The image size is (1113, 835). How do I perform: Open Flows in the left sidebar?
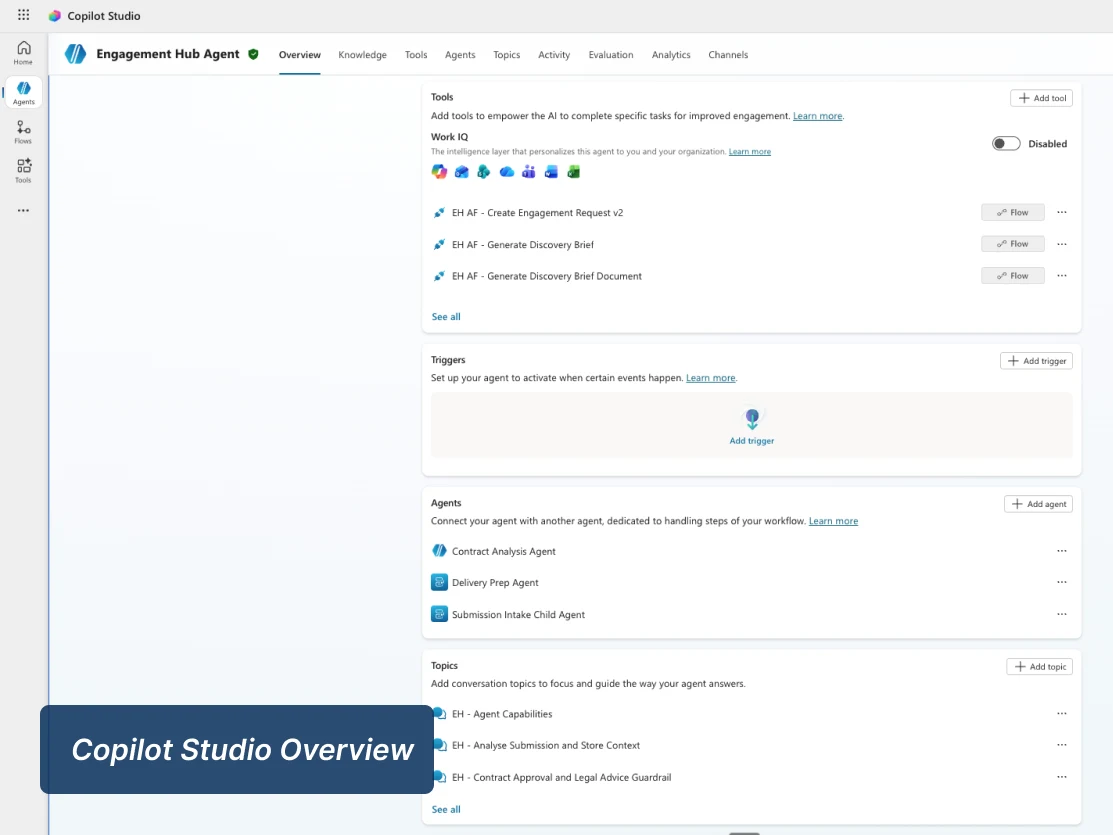pos(23,132)
